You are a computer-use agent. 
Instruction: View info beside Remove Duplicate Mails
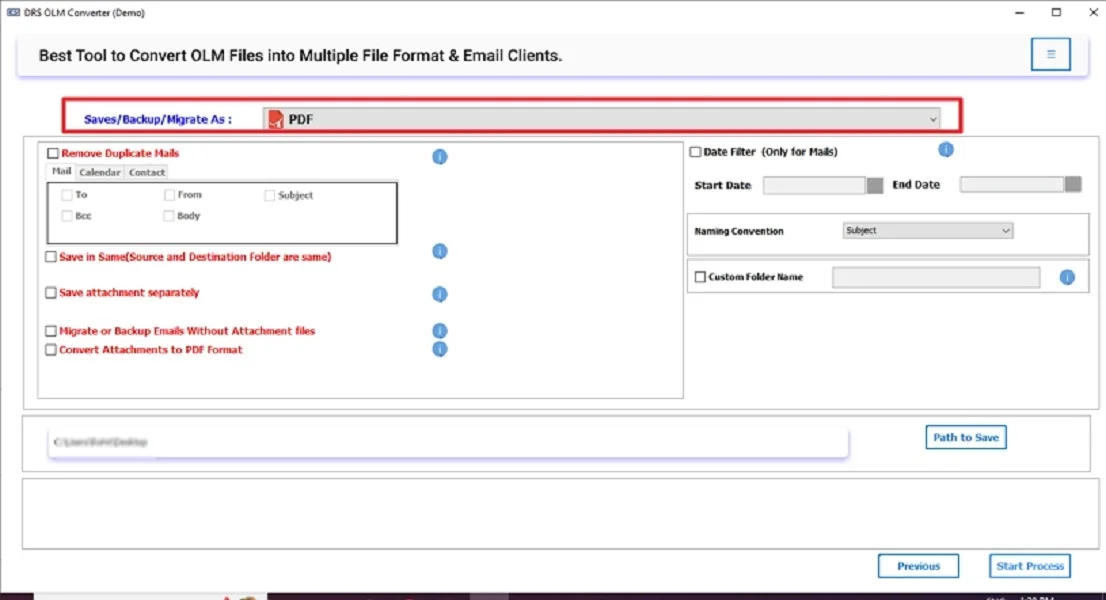(439, 156)
